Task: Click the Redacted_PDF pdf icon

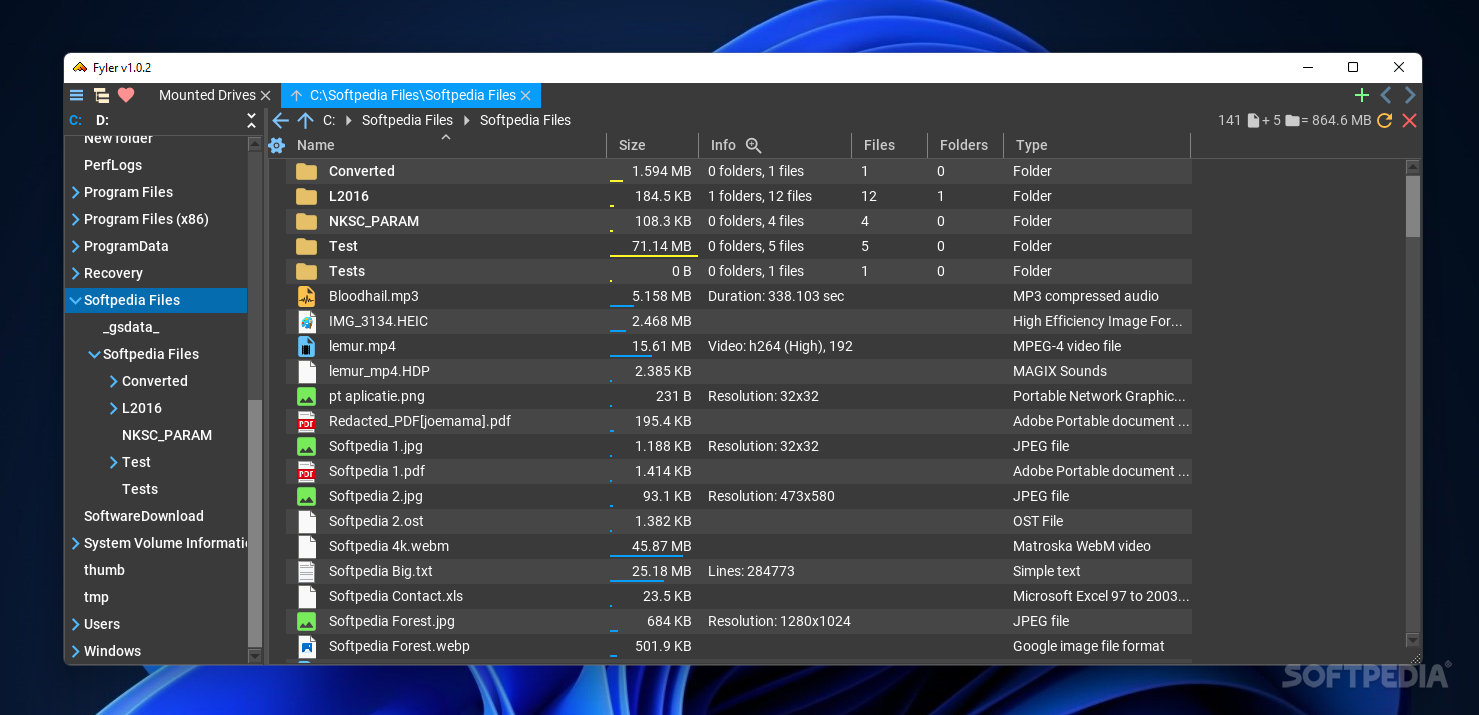Action: coord(306,421)
